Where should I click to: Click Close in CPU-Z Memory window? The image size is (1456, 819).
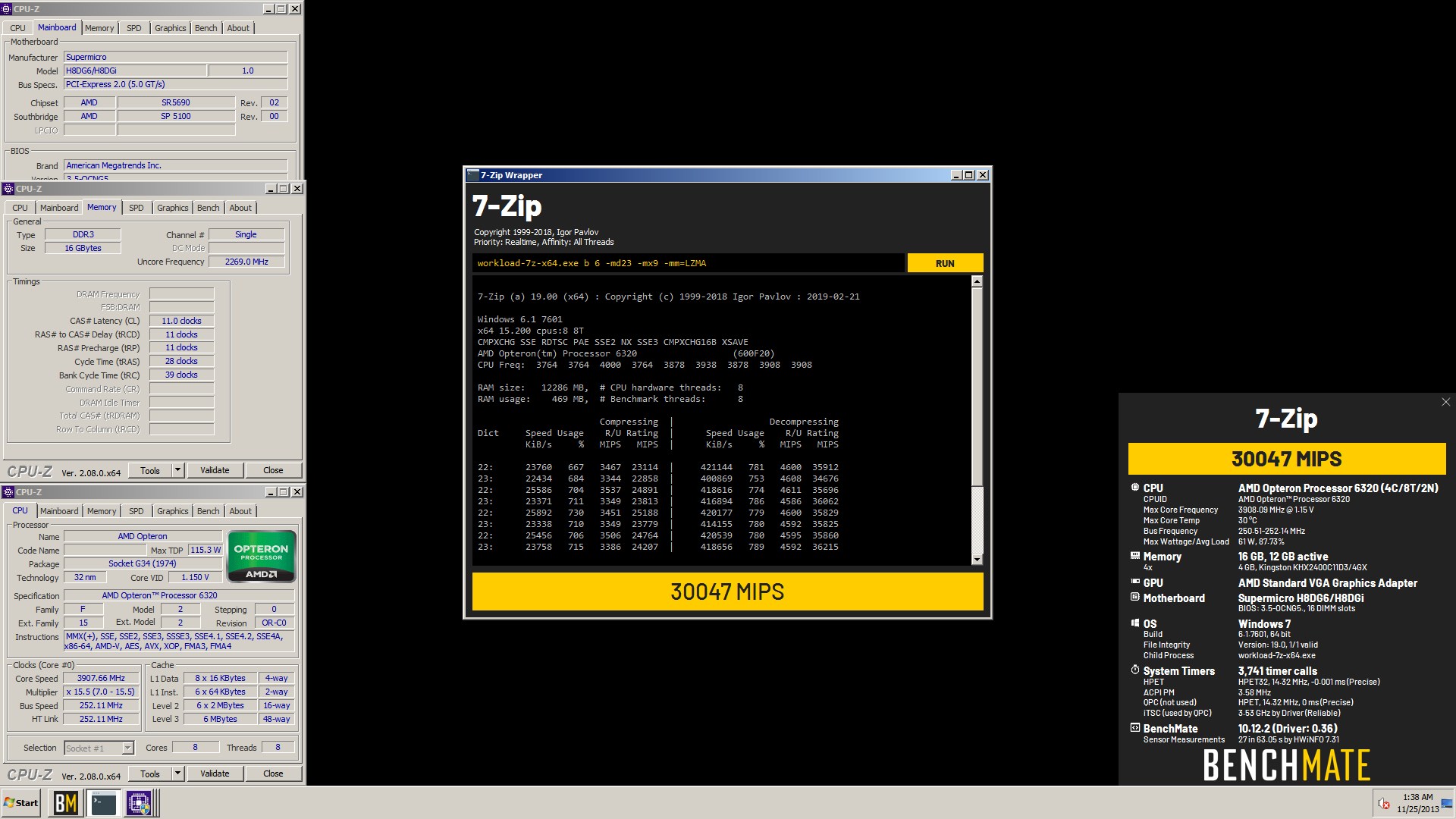273,470
